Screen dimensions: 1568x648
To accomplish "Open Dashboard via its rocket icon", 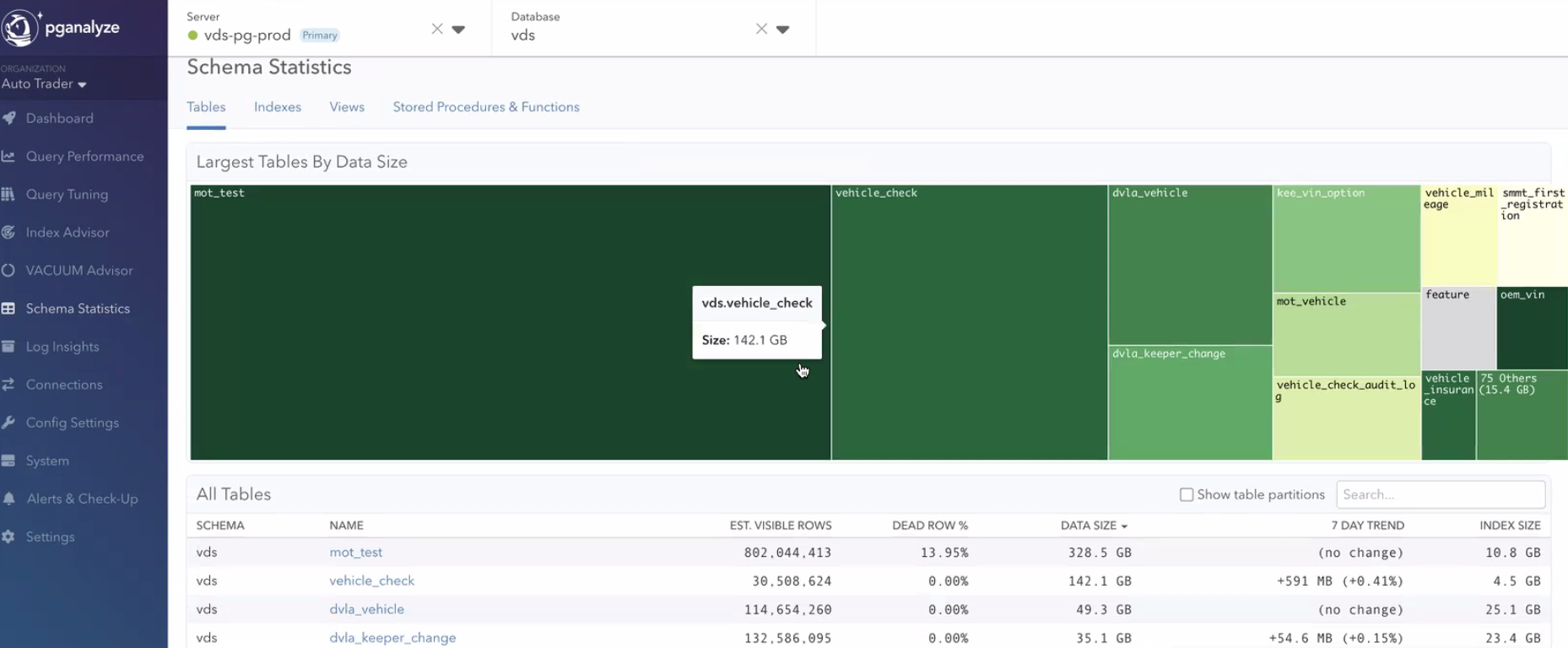I will [x=9, y=118].
